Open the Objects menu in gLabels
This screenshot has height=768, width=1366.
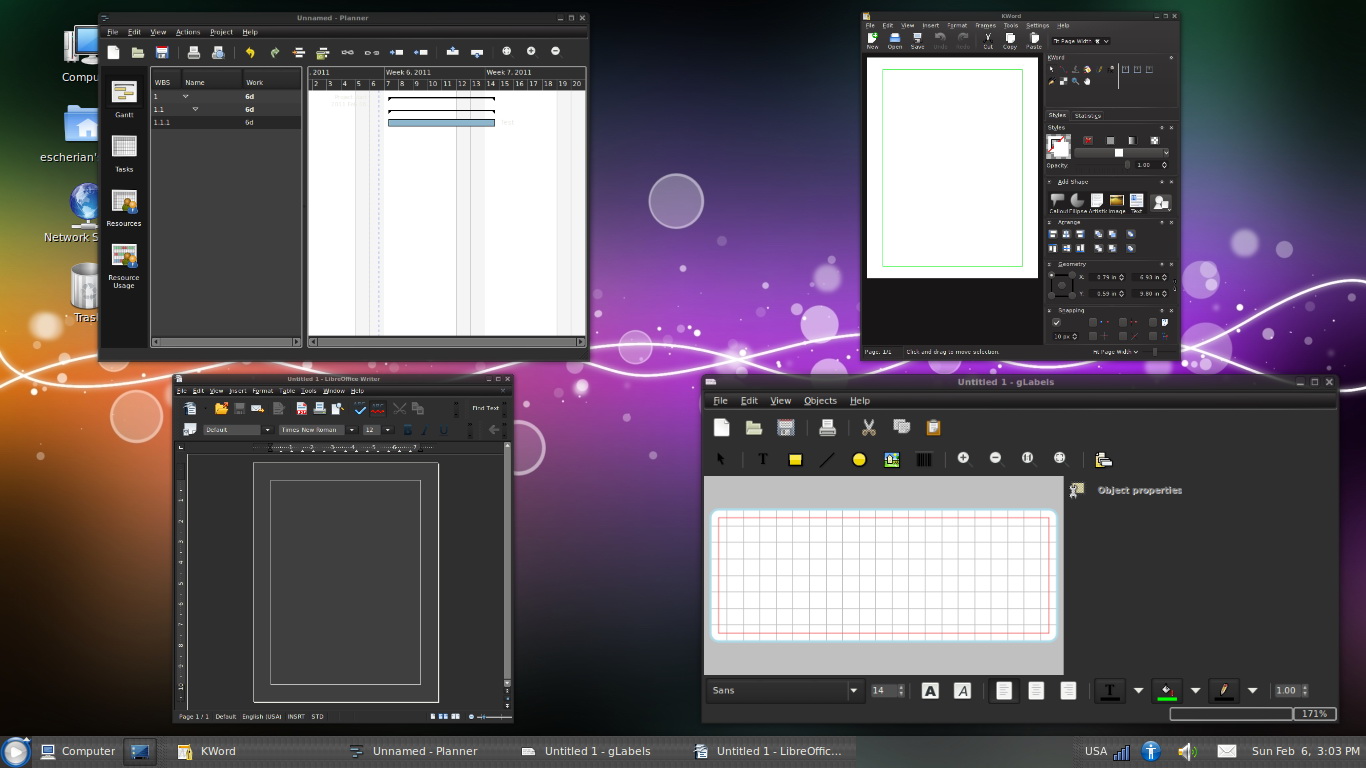820,401
